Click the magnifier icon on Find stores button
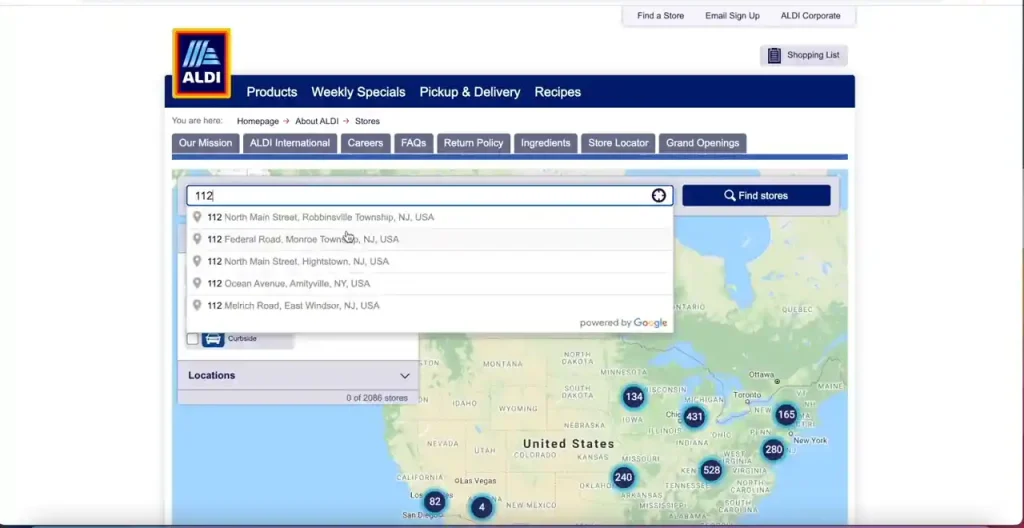Screen dimensions: 1024x528 click(x=730, y=196)
